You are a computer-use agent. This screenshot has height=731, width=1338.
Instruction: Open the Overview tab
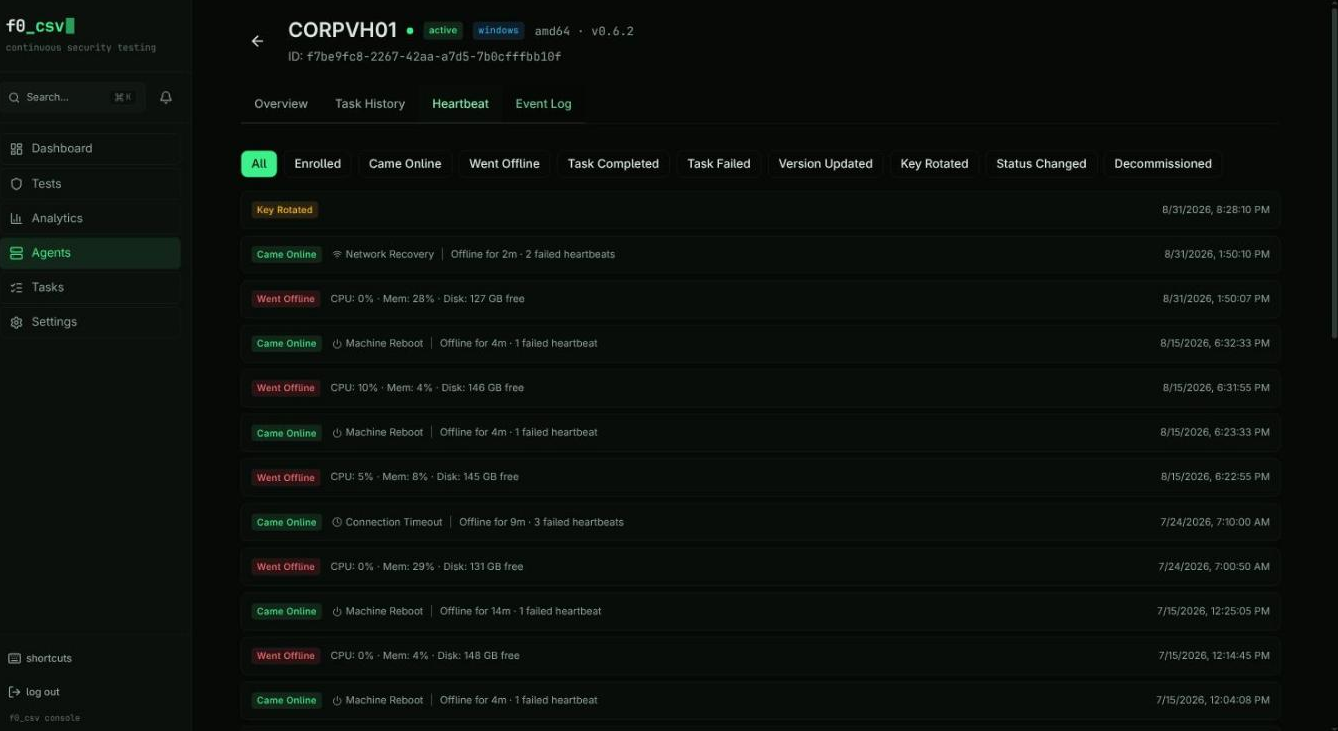[x=281, y=104]
